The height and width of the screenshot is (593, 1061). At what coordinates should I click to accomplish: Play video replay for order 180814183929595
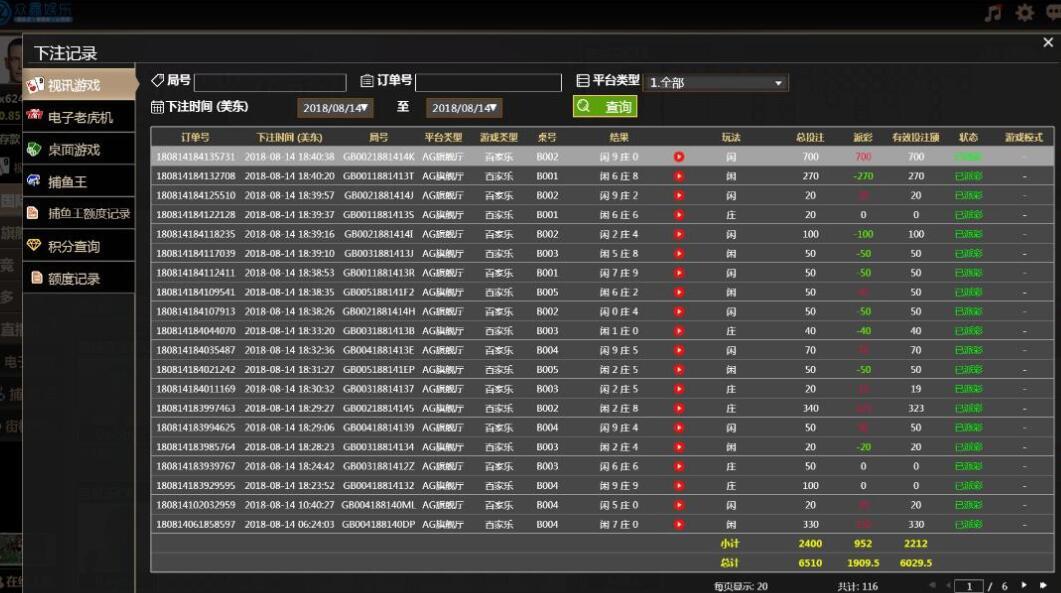click(679, 486)
